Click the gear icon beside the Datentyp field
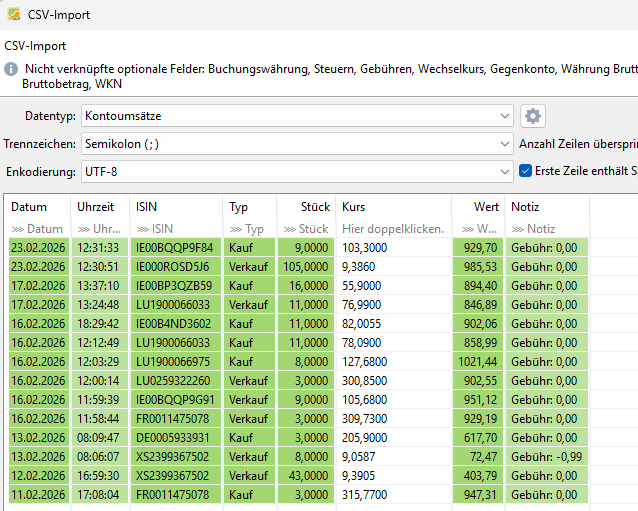 pyautogui.click(x=533, y=116)
